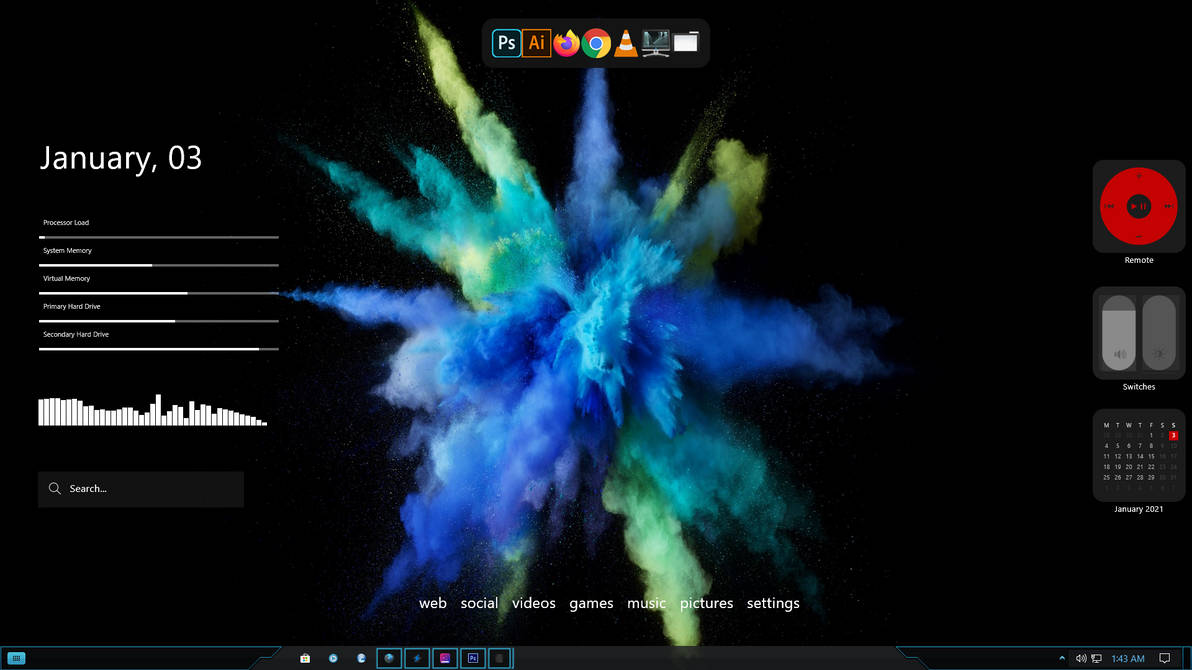
Task: Toggle the brightness switch in Switches widget
Action: (1159, 333)
